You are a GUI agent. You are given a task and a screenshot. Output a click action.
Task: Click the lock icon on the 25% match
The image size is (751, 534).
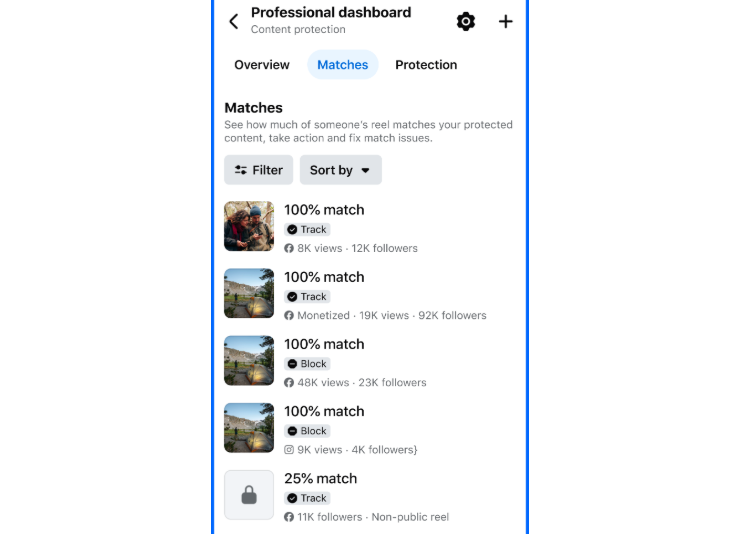pyautogui.click(x=249, y=495)
